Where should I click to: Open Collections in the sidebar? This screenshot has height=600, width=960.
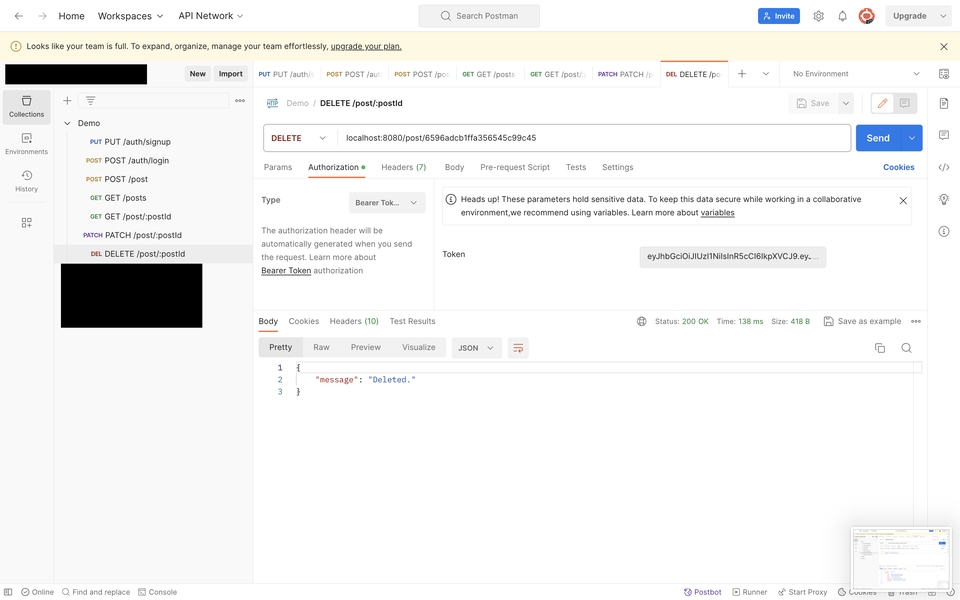click(26, 107)
